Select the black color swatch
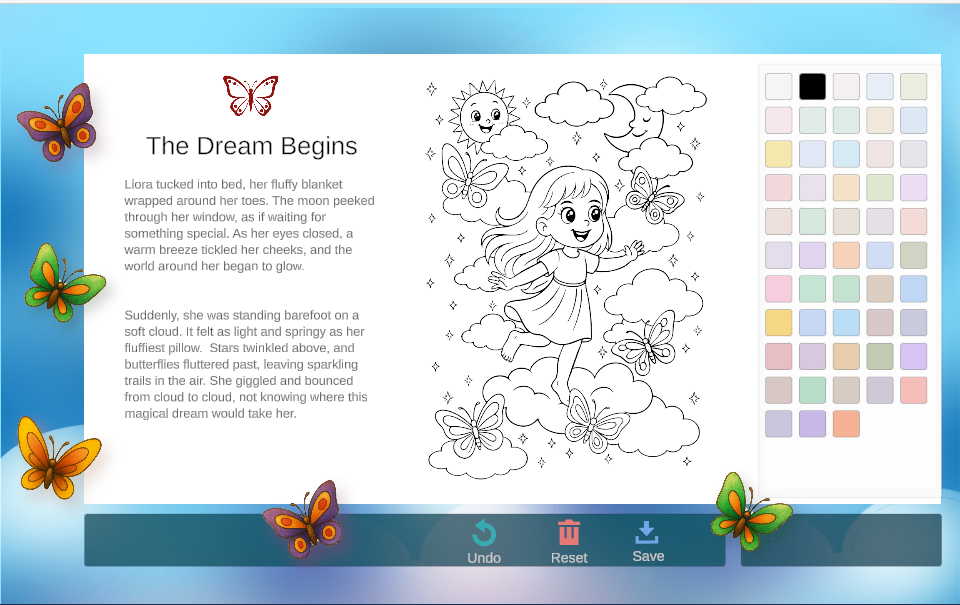 click(x=812, y=86)
